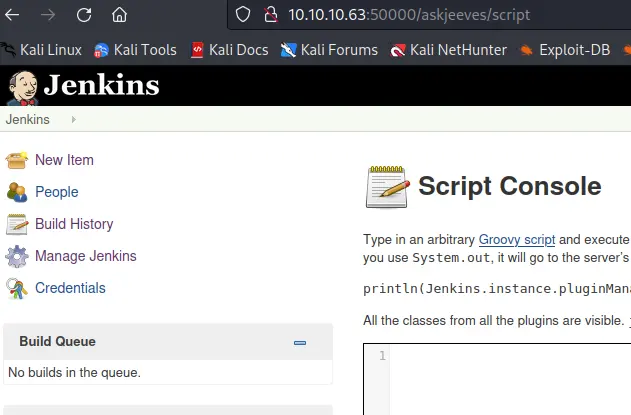Click the shield tracking protection icon

coord(243,15)
